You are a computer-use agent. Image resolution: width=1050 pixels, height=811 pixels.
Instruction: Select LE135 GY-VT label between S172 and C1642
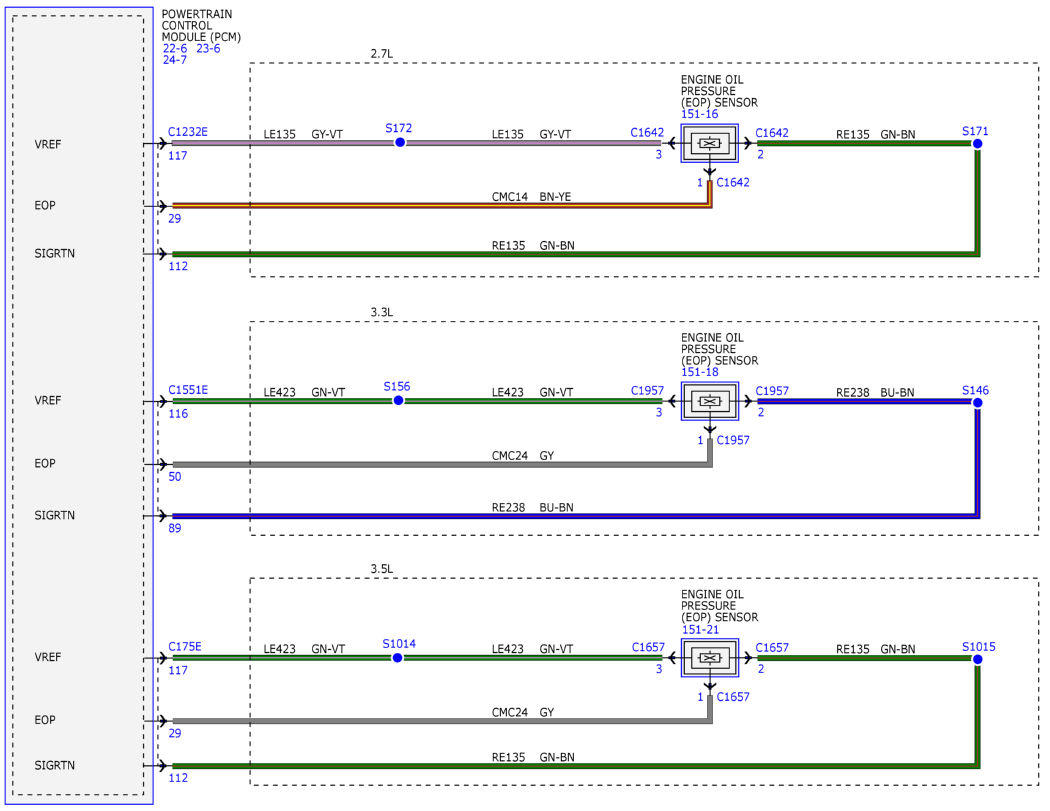(532, 134)
